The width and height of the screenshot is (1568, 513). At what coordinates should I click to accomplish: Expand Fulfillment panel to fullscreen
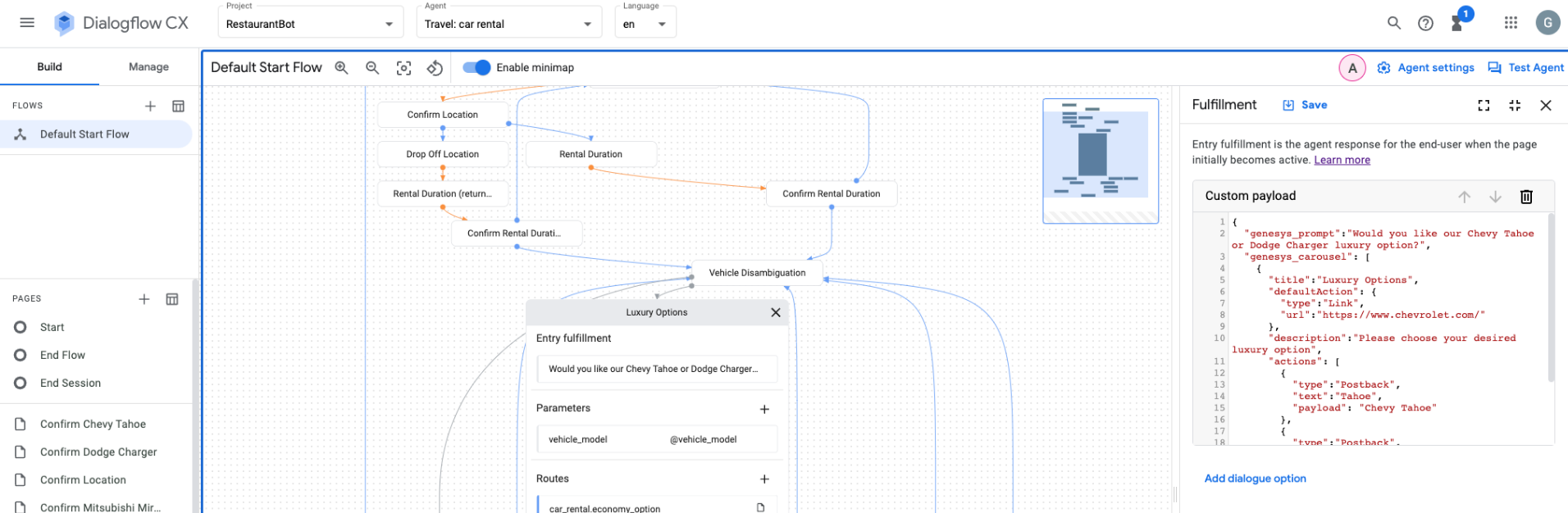[1484, 105]
